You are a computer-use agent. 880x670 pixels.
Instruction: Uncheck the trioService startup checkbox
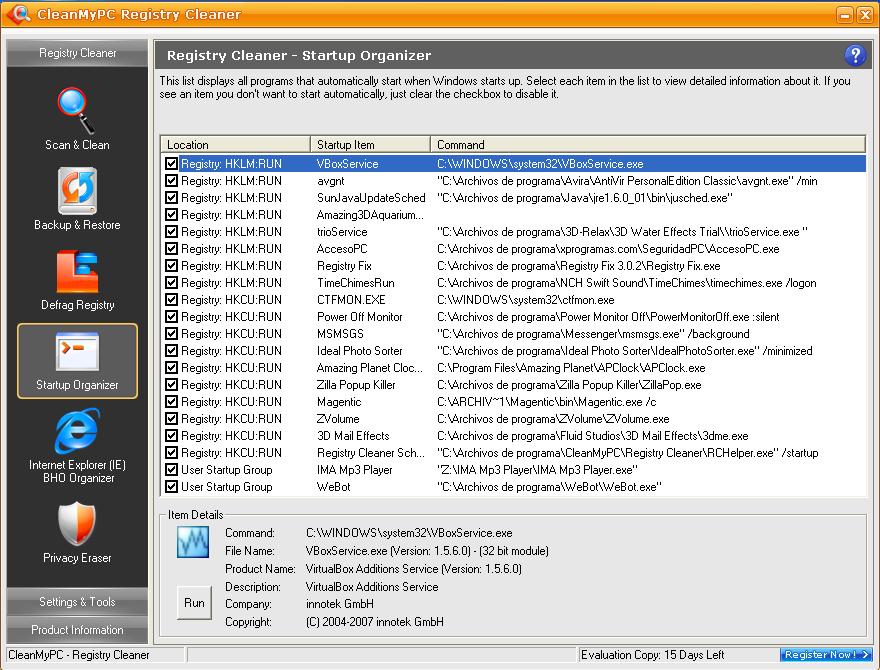pyautogui.click(x=171, y=232)
